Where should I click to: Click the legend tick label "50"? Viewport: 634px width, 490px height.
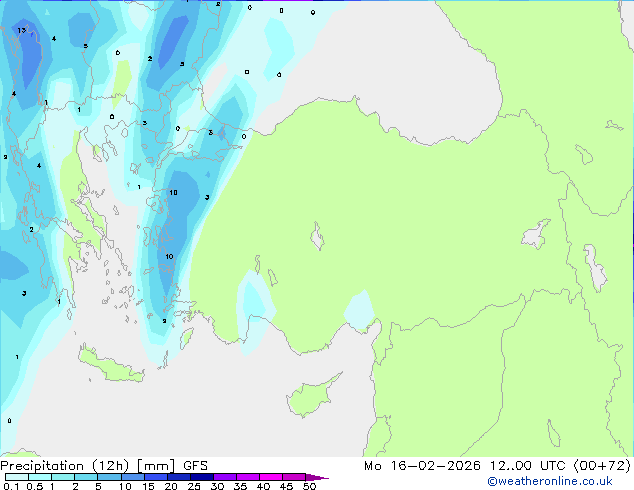point(310,486)
